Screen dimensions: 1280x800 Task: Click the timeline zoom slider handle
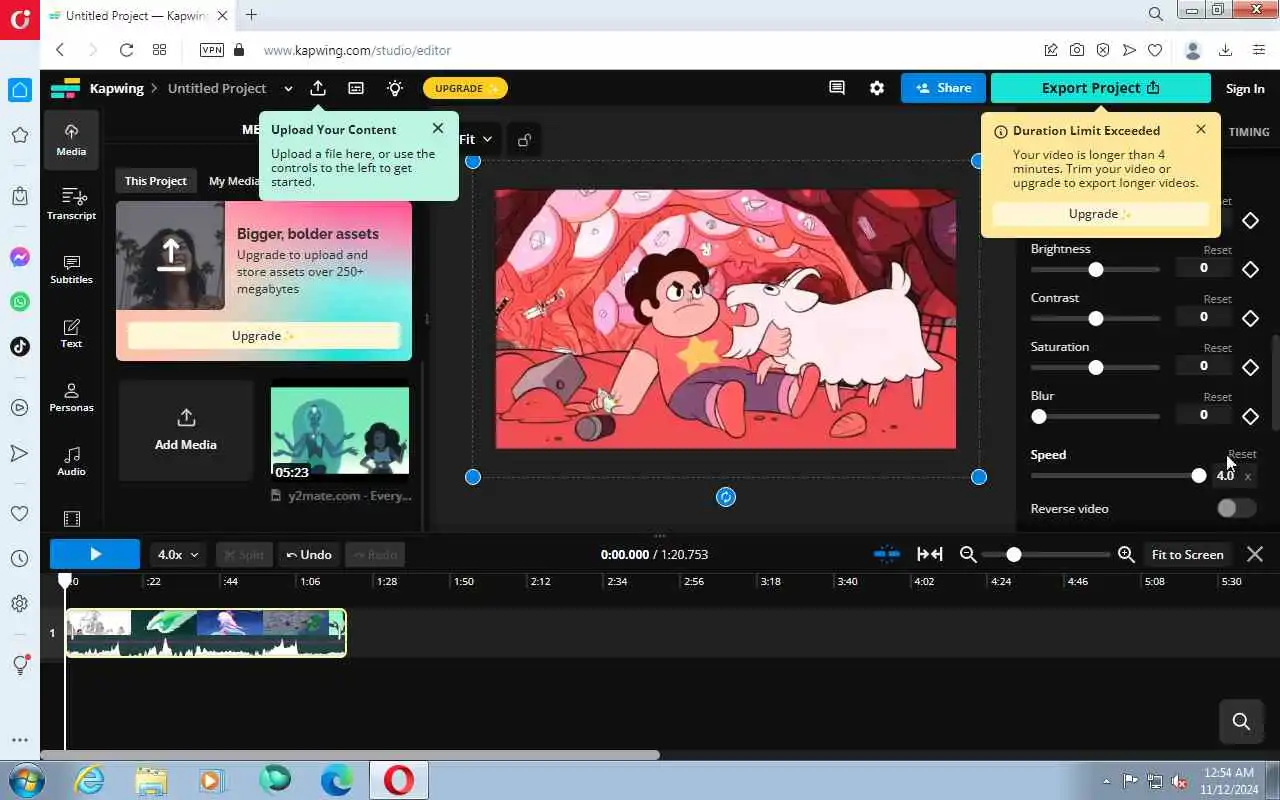click(x=1014, y=554)
